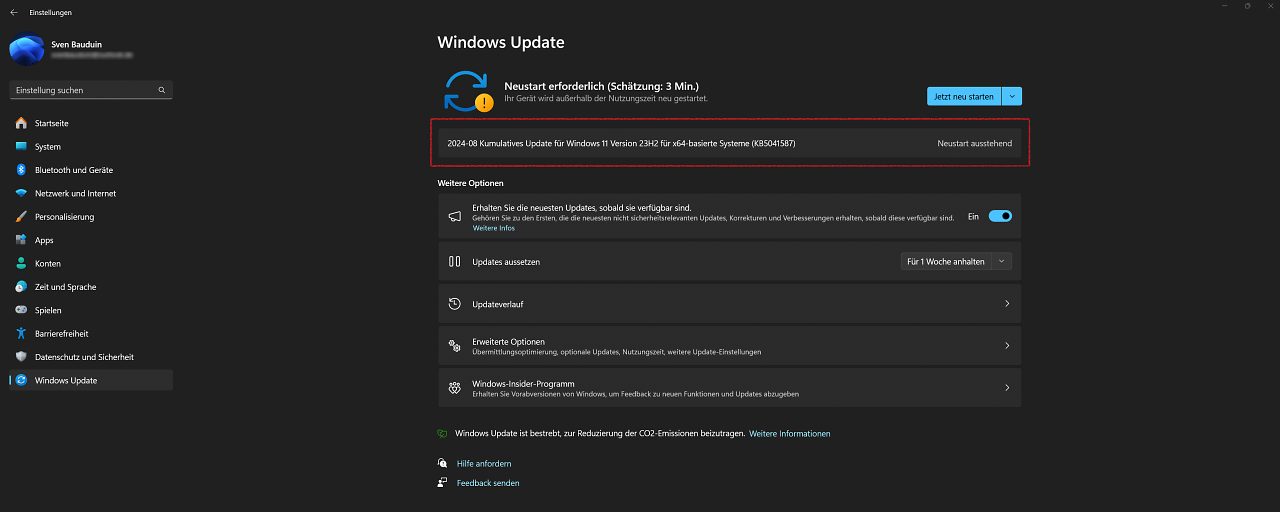Open Hilfe anfordern link
The height and width of the screenshot is (512, 1280).
click(484, 463)
